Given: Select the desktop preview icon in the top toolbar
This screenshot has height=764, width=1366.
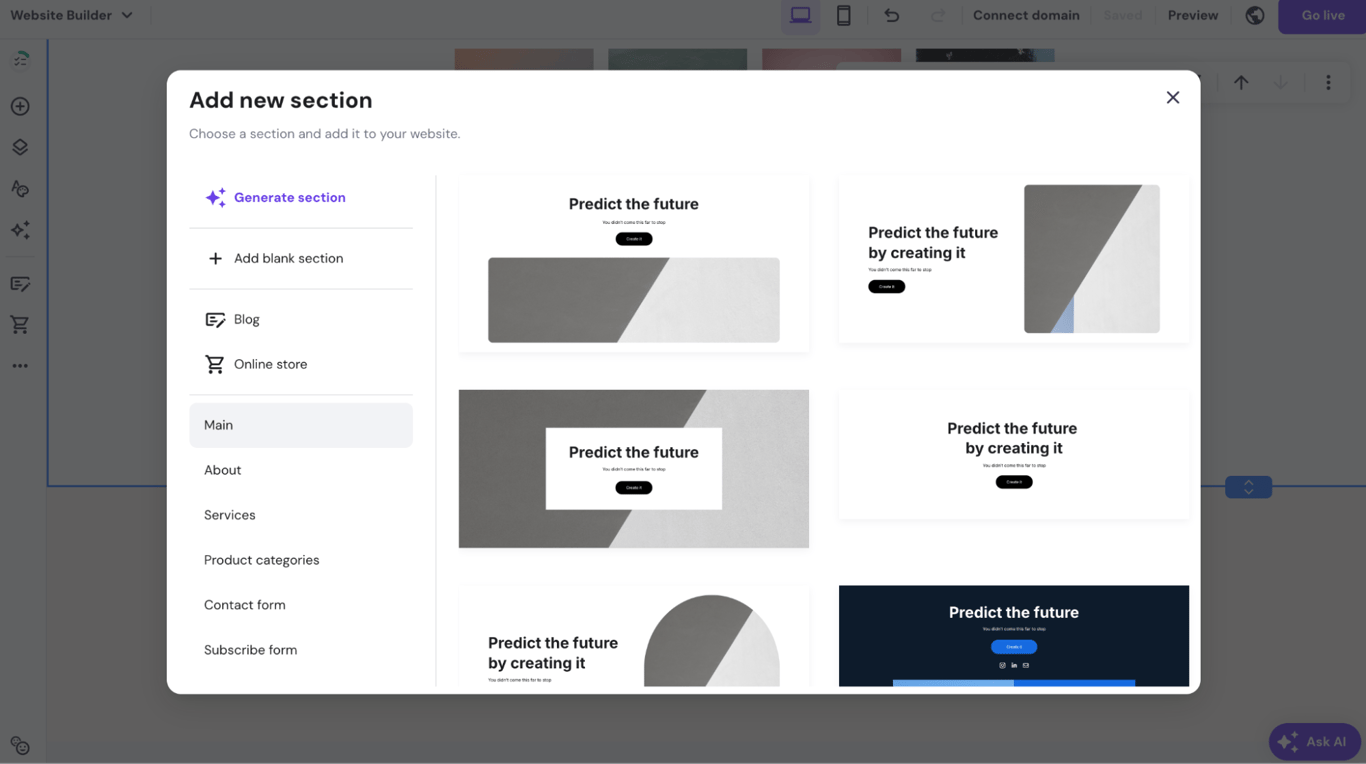Looking at the screenshot, I should 800,15.
